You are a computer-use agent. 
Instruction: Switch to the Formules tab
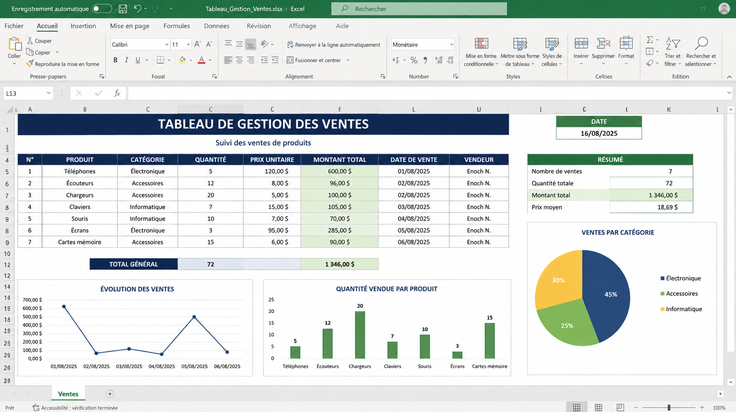176,26
